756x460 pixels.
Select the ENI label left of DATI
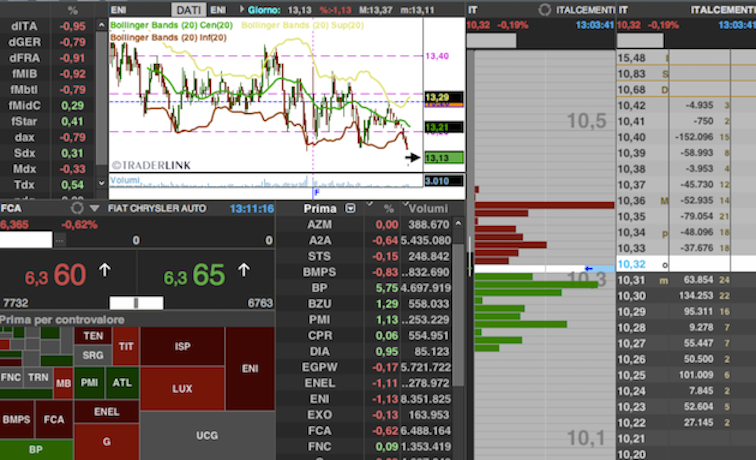(x=119, y=10)
